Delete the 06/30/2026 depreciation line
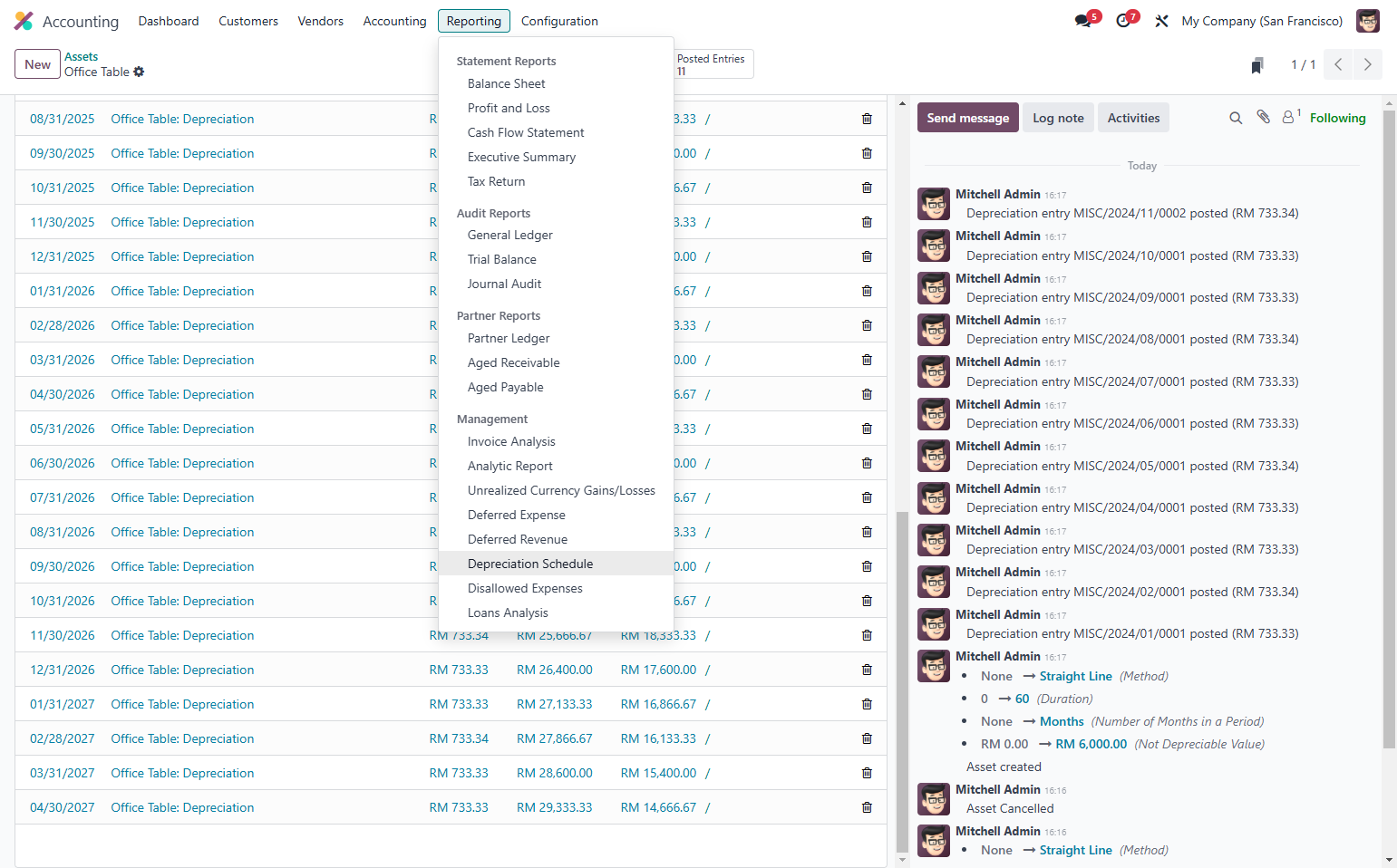 [867, 463]
